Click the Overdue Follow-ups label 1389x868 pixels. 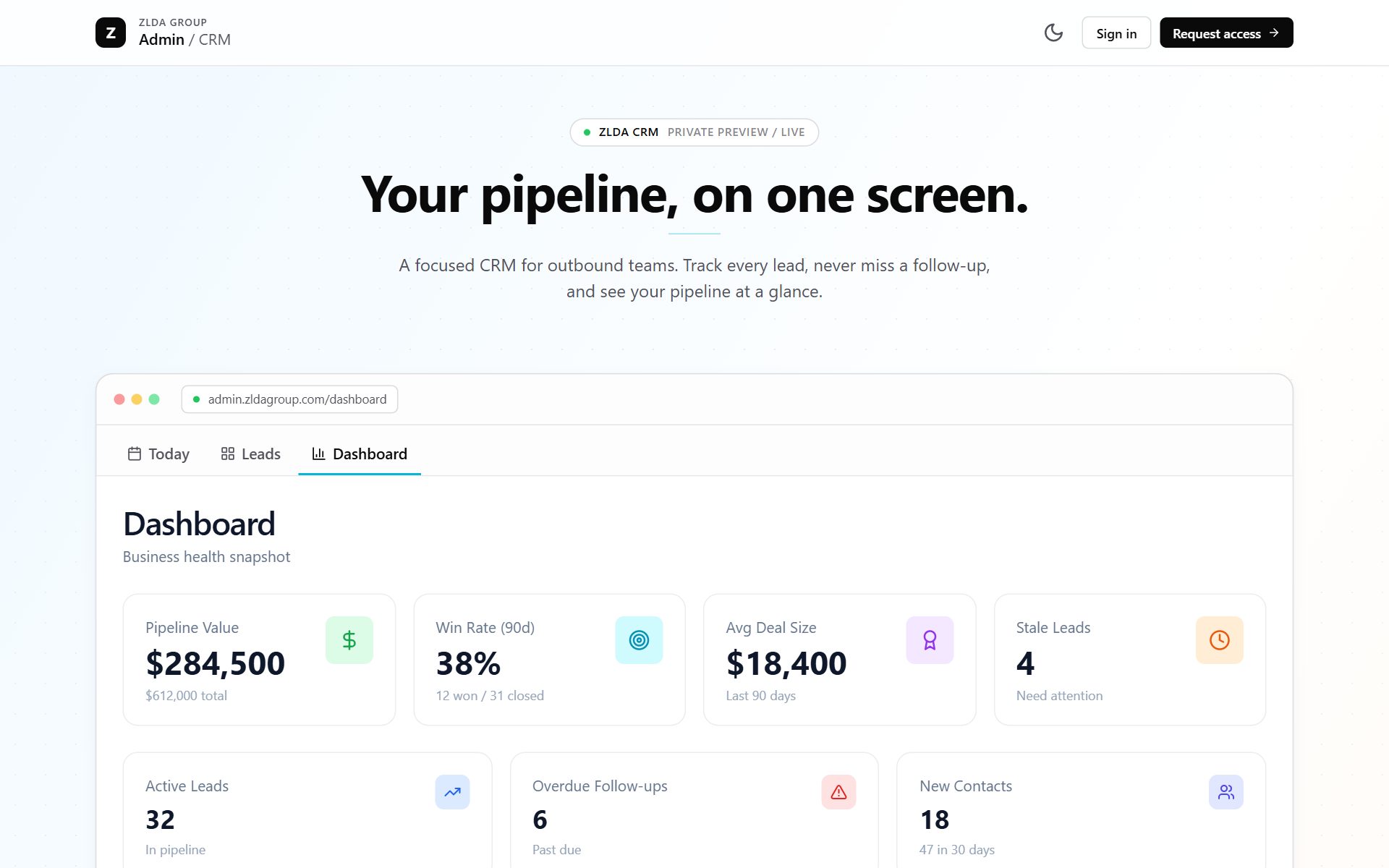pyautogui.click(x=600, y=786)
